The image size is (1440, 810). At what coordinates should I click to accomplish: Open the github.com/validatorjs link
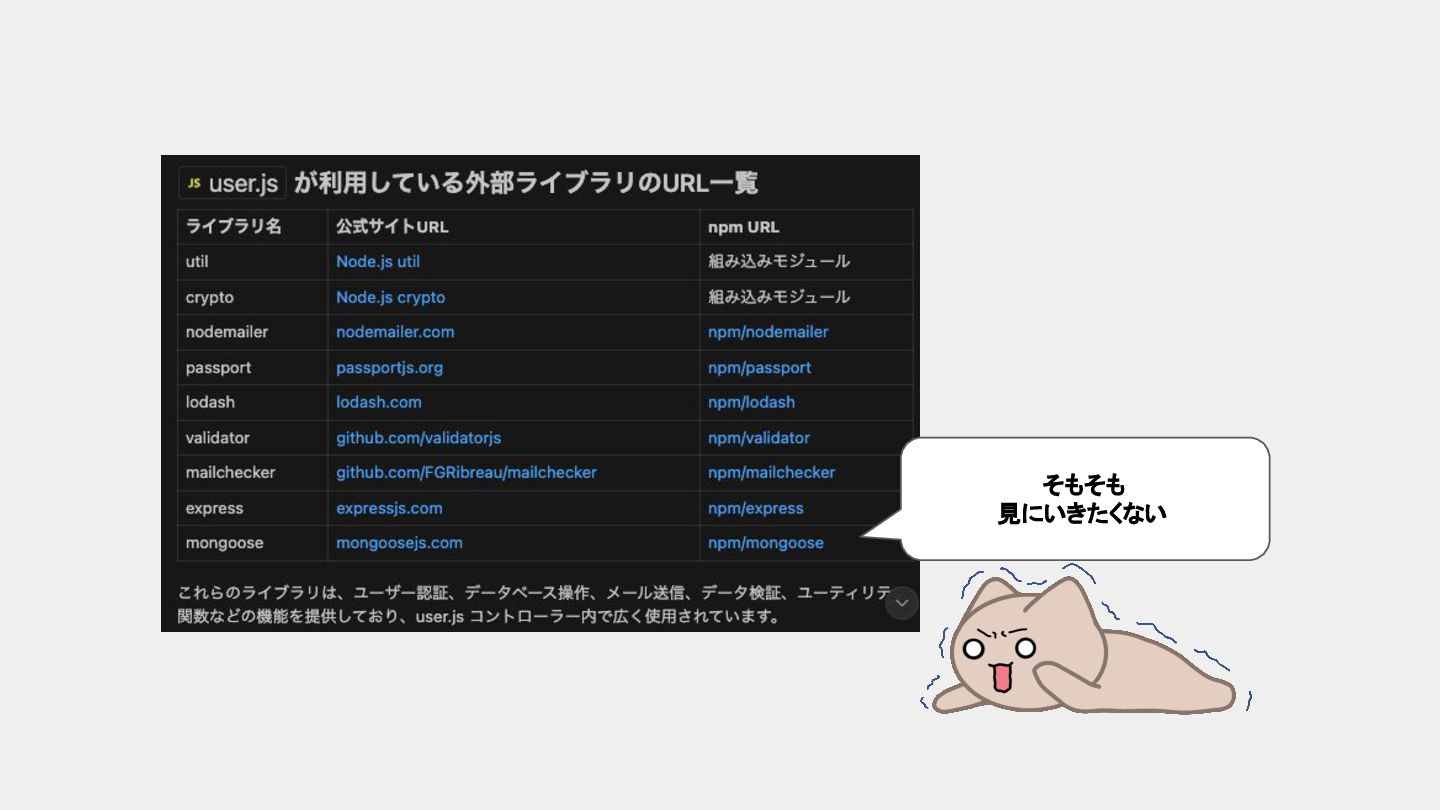pos(419,438)
